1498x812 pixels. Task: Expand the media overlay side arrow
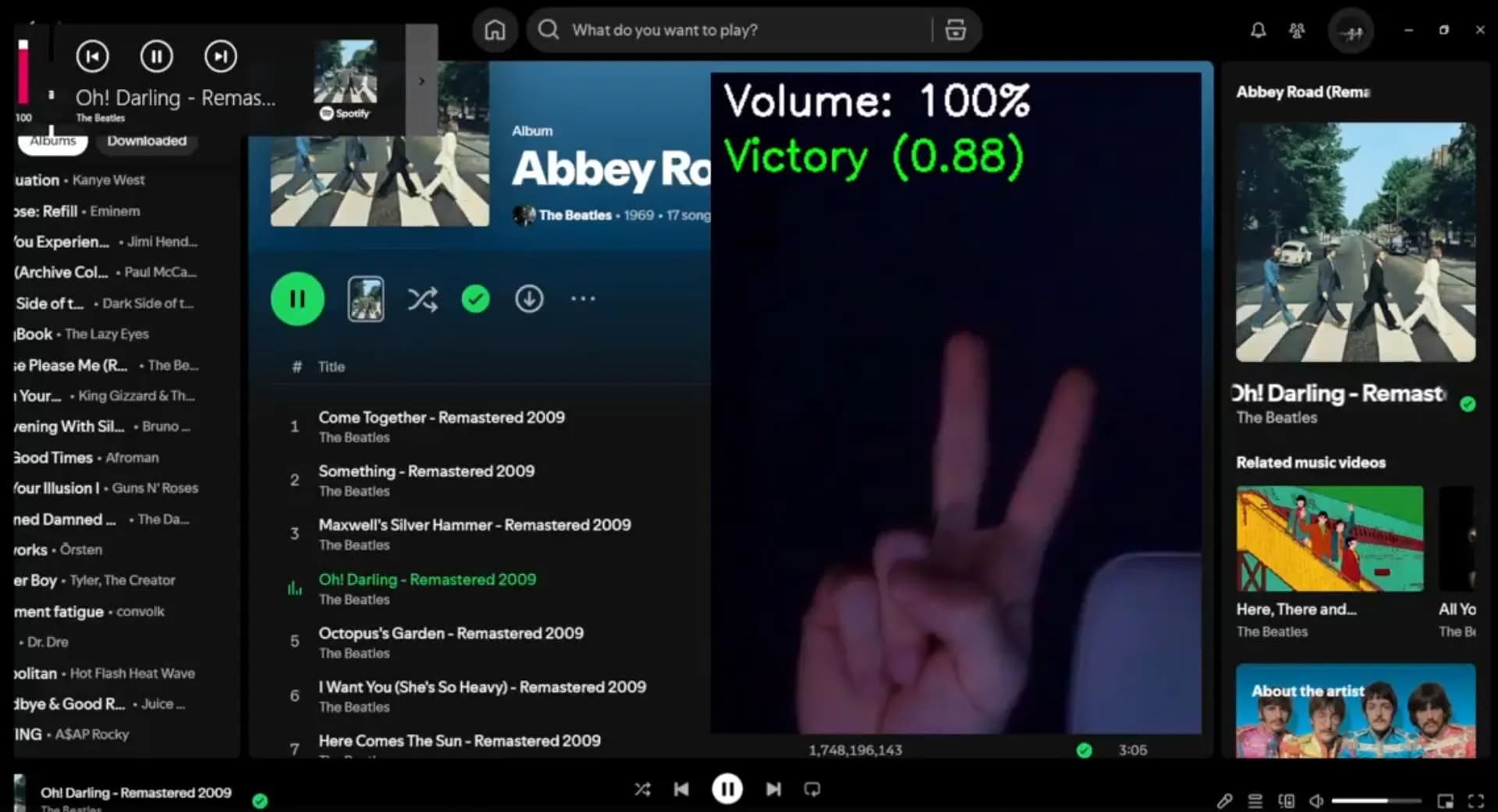[x=421, y=80]
